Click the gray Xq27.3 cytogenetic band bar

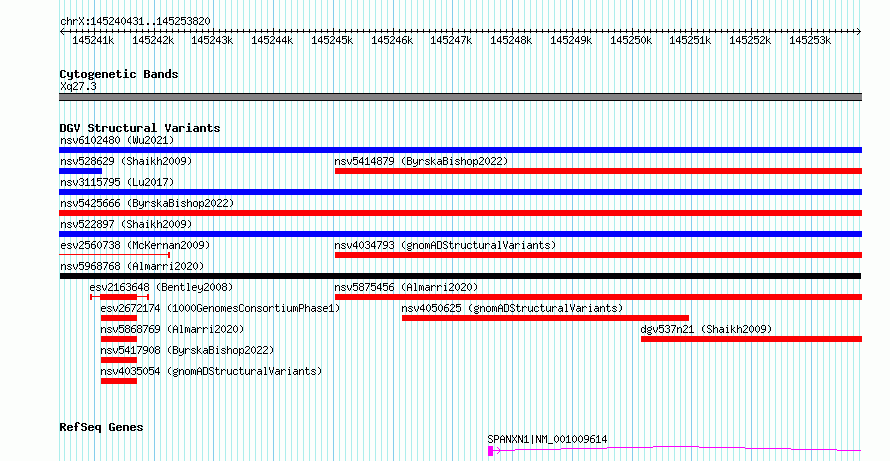pyautogui.click(x=460, y=97)
